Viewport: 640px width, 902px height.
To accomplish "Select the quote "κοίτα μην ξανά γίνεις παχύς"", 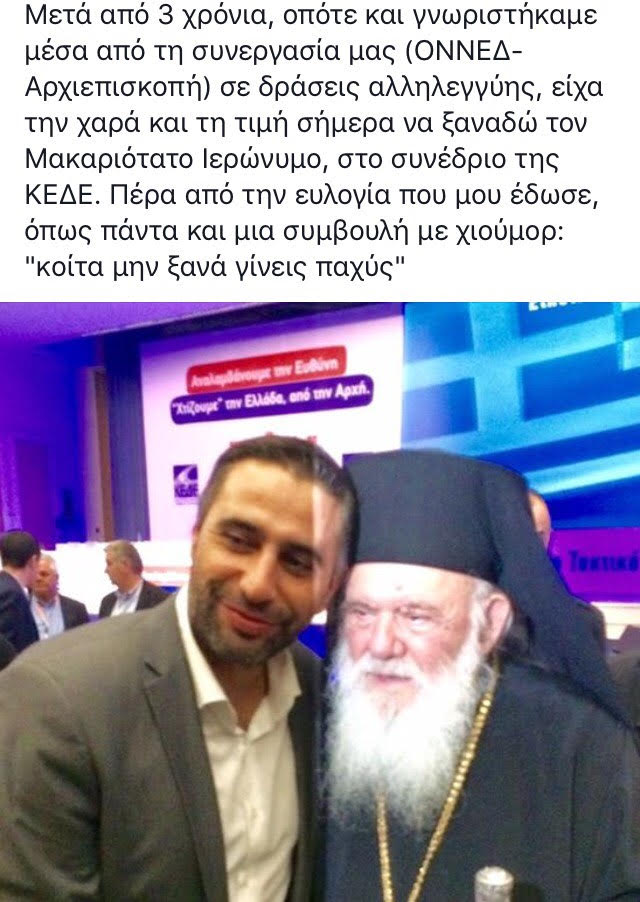I will (215, 268).
